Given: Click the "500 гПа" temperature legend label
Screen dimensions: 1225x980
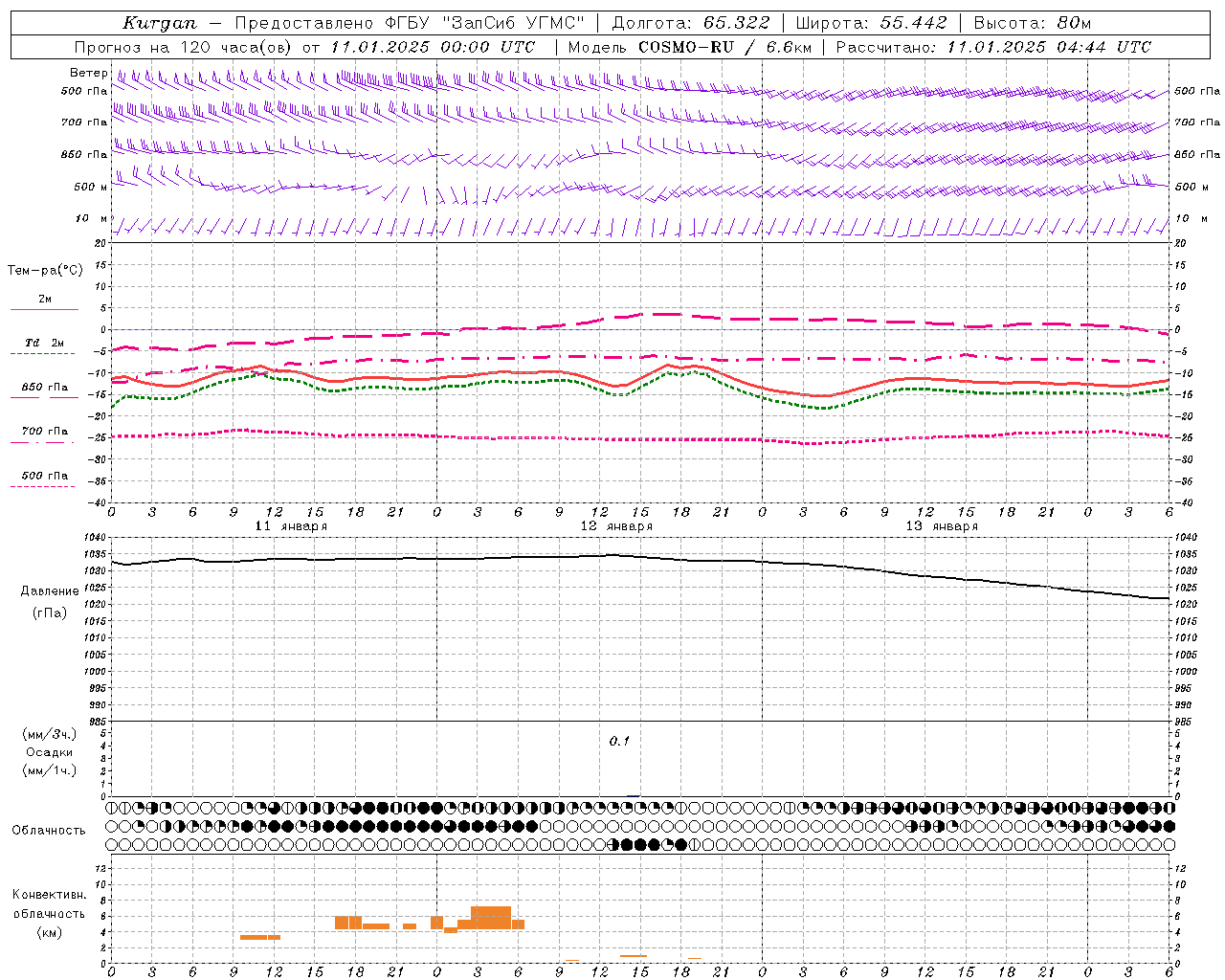Looking at the screenshot, I should tap(45, 476).
